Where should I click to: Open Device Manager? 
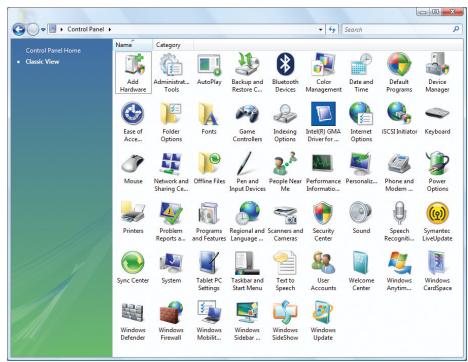coord(437,73)
